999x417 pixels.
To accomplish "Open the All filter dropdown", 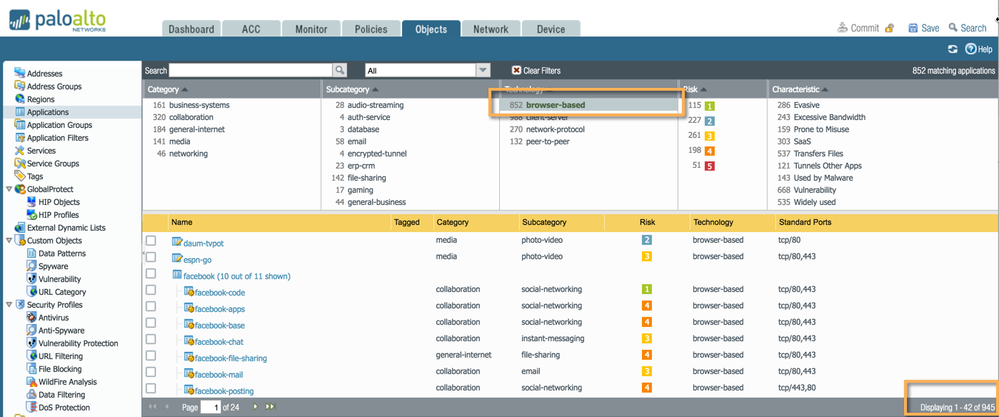I will point(483,71).
